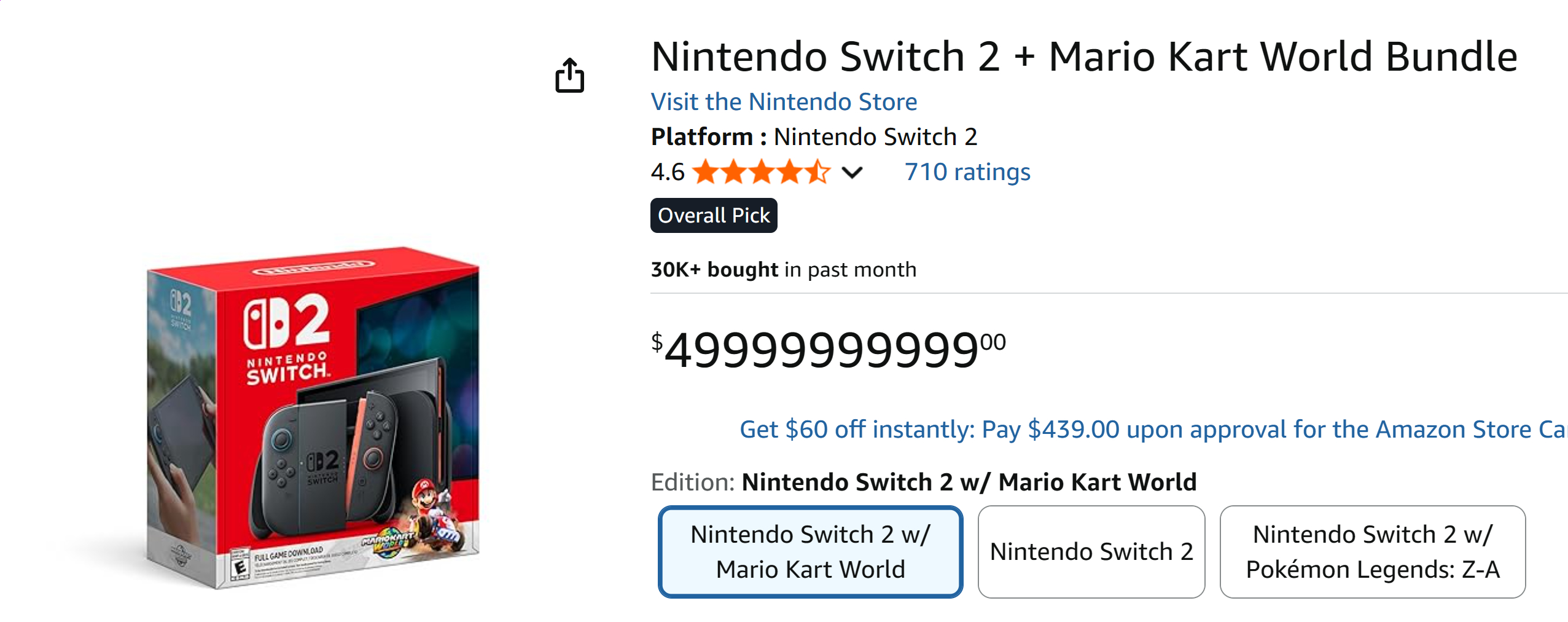Visit the Nintendo Store link

(x=784, y=101)
